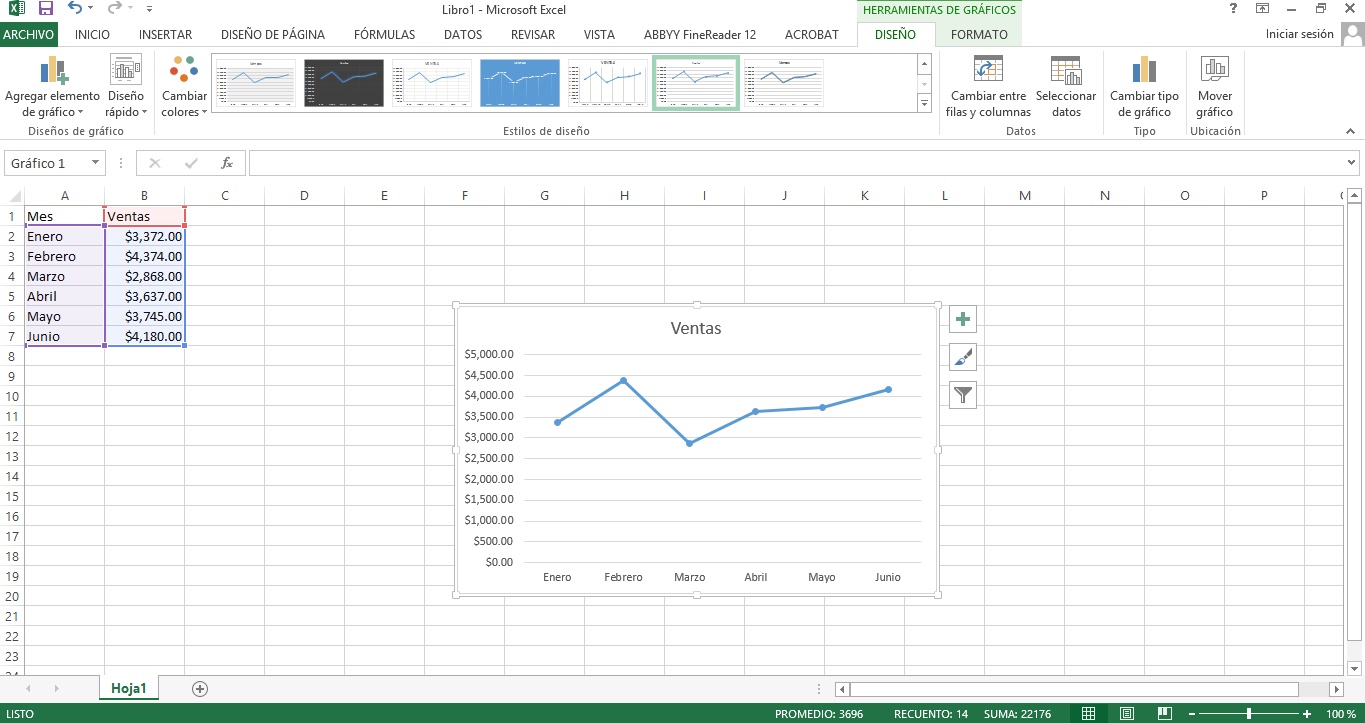Open chart styles paintbrush button

[962, 357]
